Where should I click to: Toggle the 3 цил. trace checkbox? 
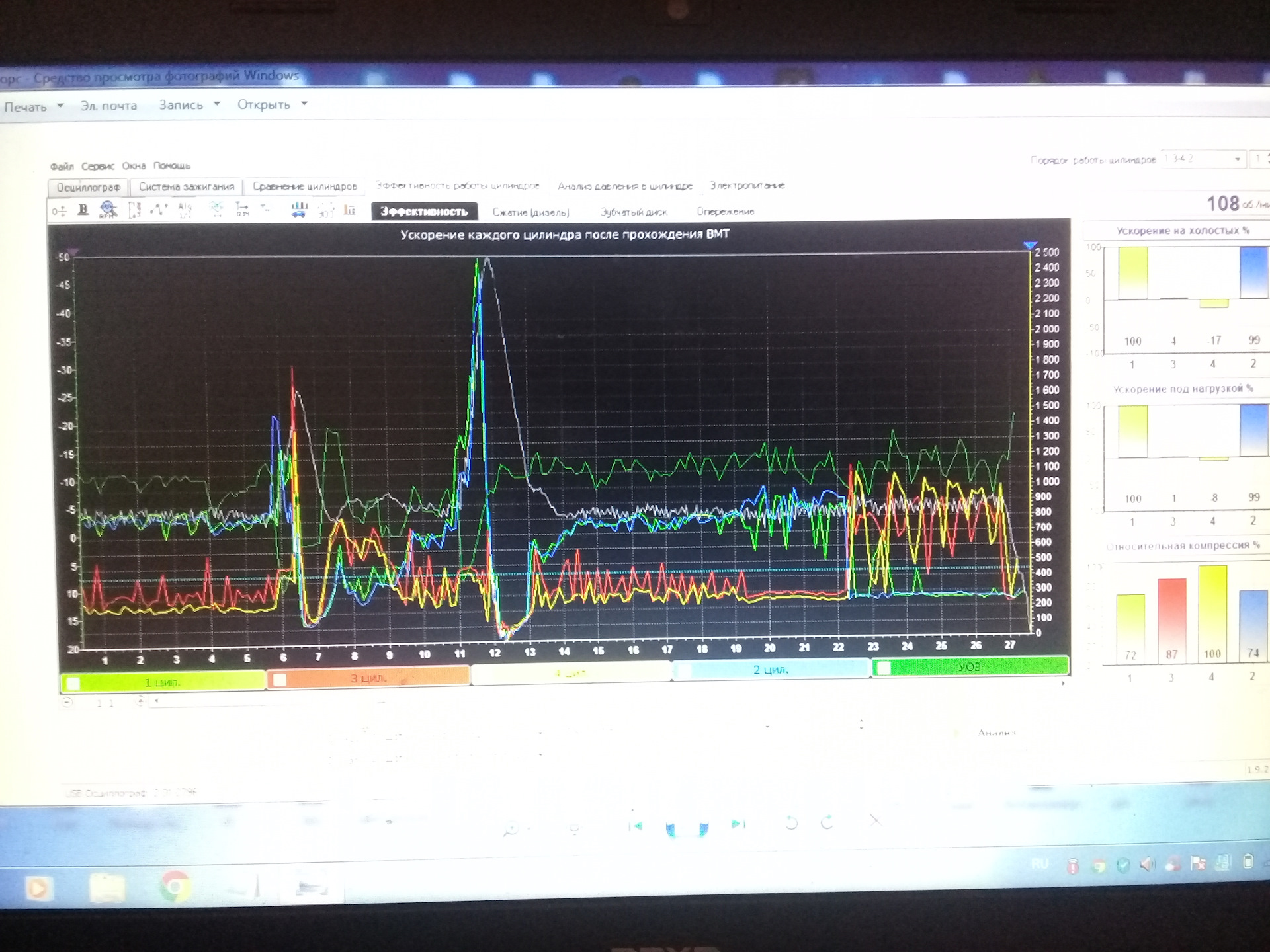pyautogui.click(x=280, y=680)
